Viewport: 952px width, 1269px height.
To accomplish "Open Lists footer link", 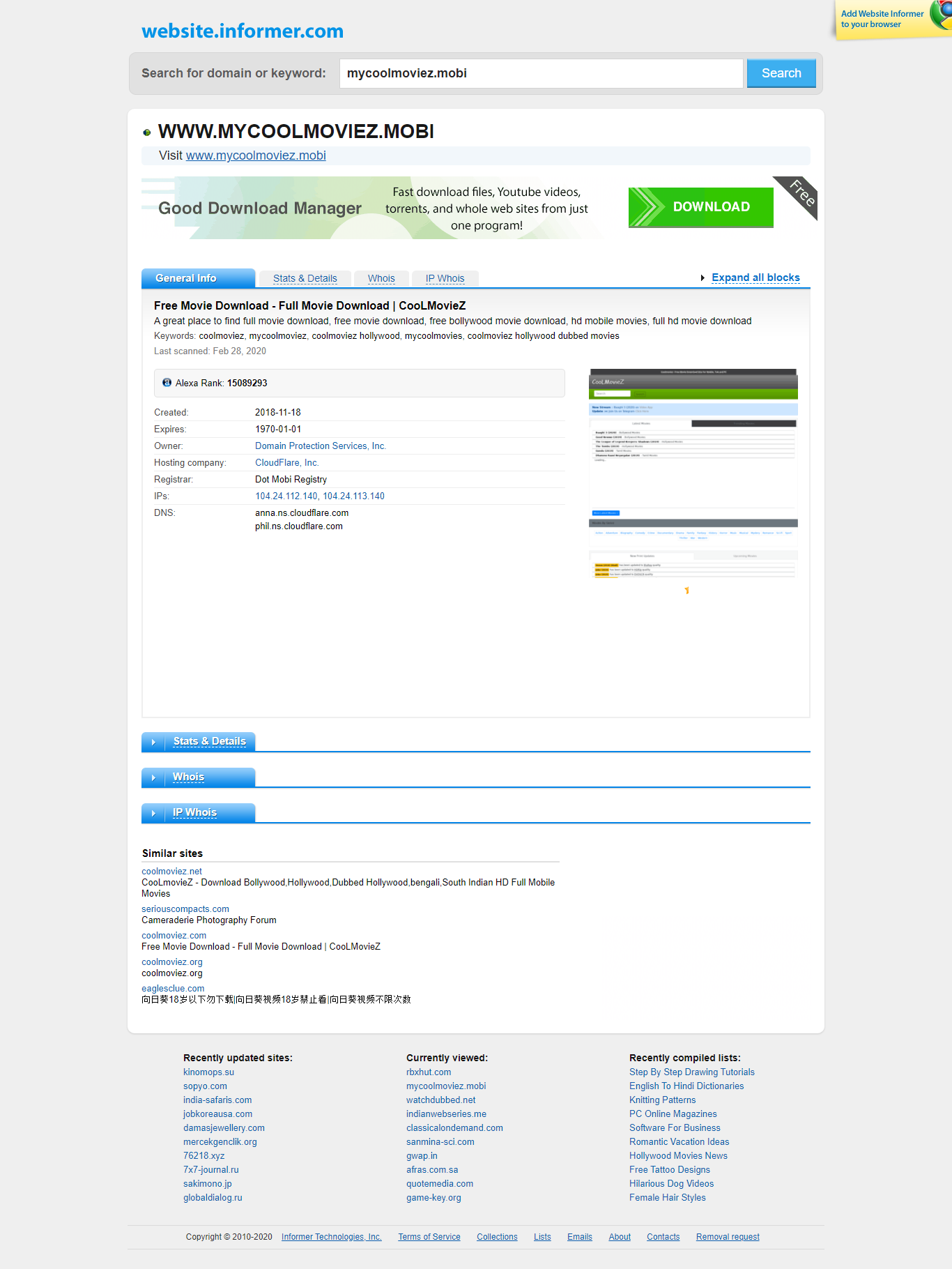I will click(x=542, y=1237).
